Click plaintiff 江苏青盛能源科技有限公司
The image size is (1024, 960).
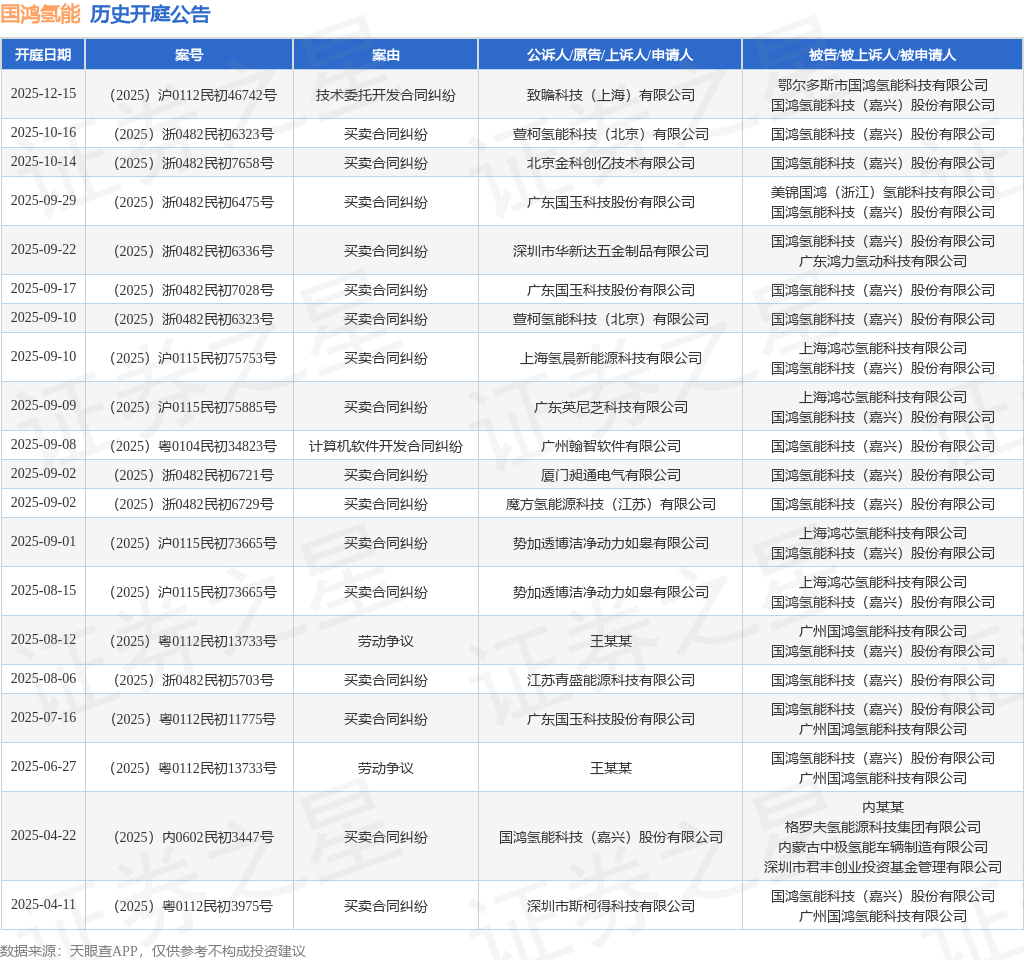(611, 680)
